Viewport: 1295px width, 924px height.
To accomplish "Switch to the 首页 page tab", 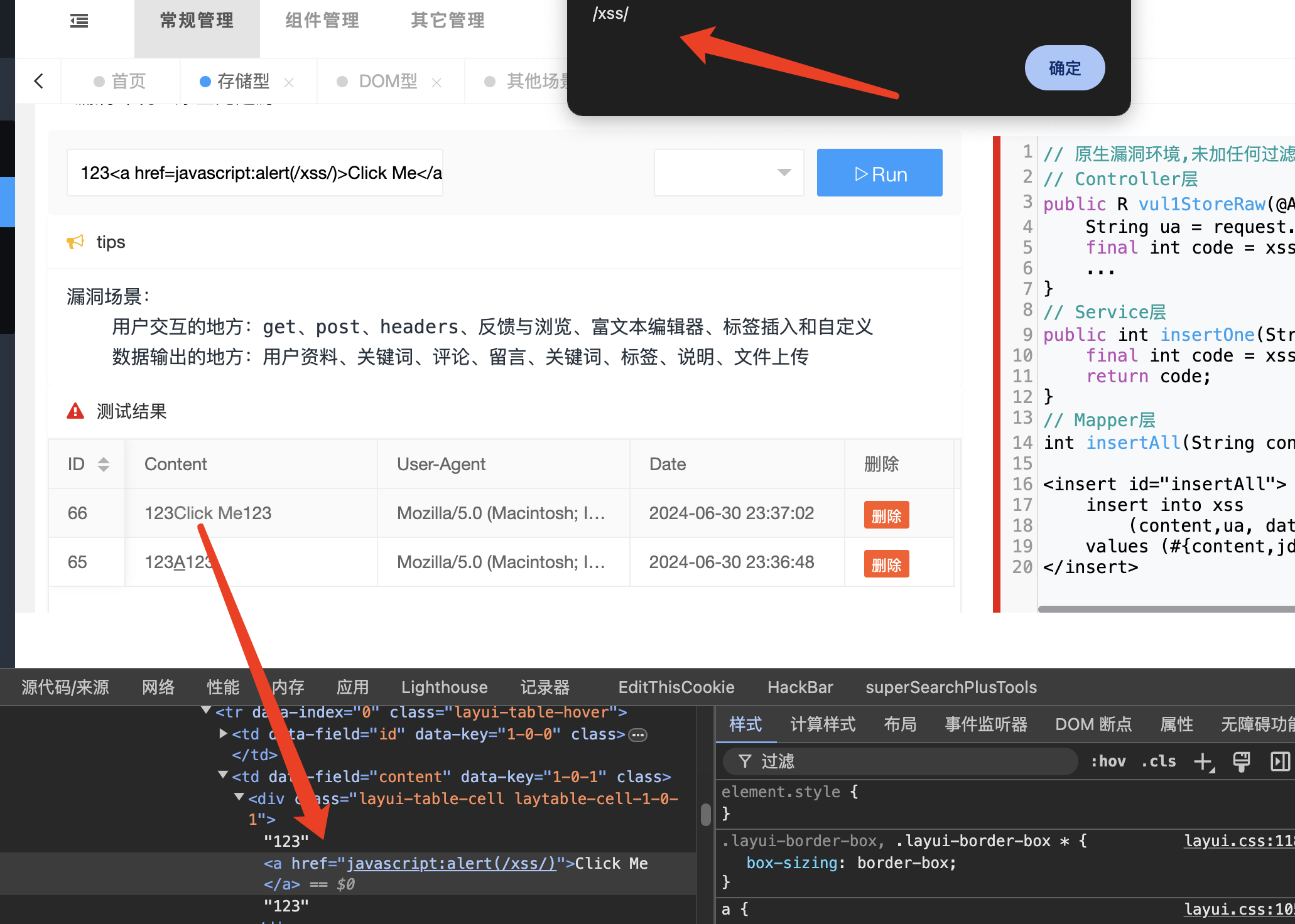I will (120, 81).
